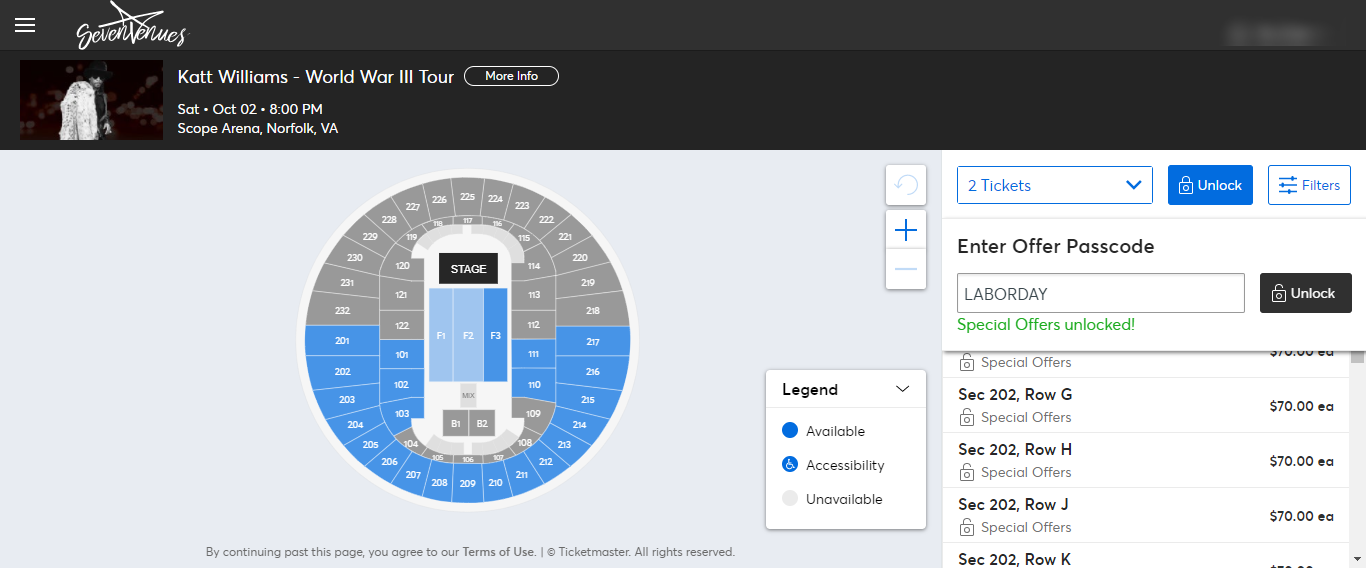Image resolution: width=1366 pixels, height=568 pixels.
Task: Open the Terms of Use link
Action: [x=498, y=552]
